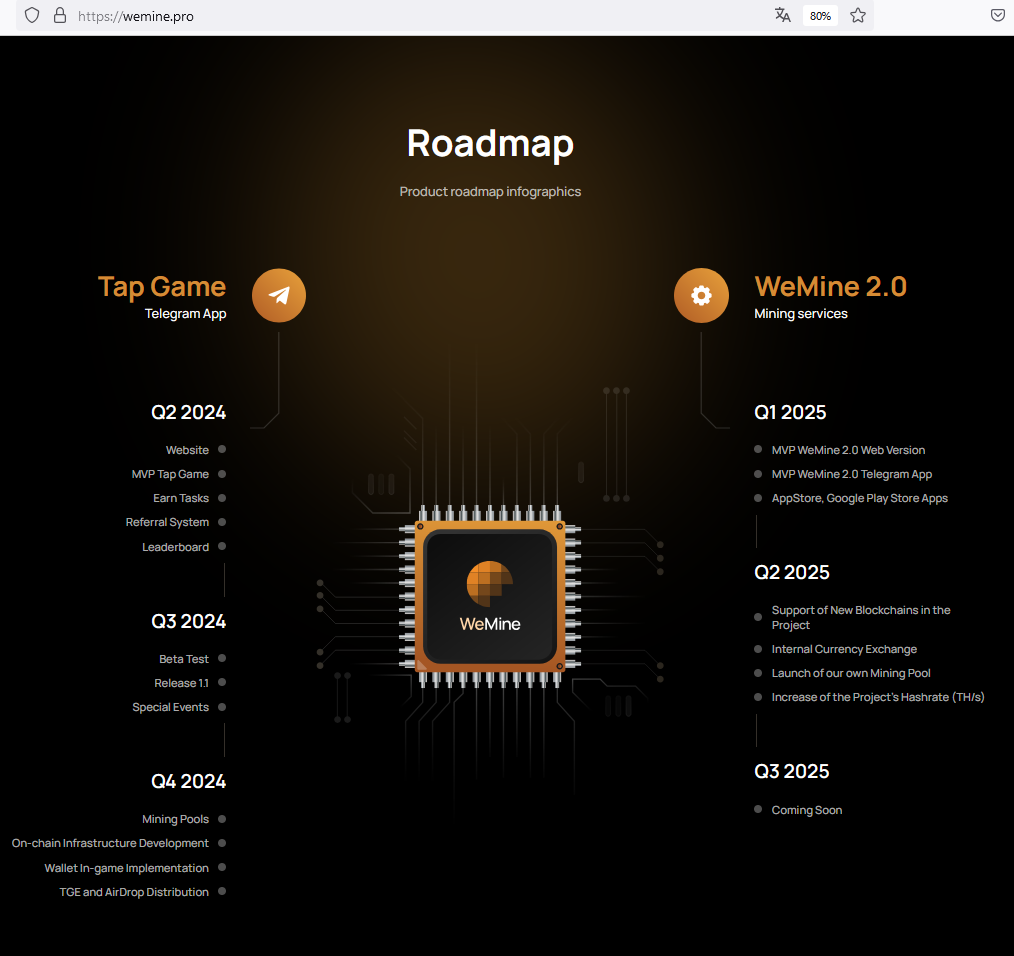Click the TGE and AirDrop Distribution item
Image resolution: width=1014 pixels, height=956 pixels.
click(x=134, y=893)
